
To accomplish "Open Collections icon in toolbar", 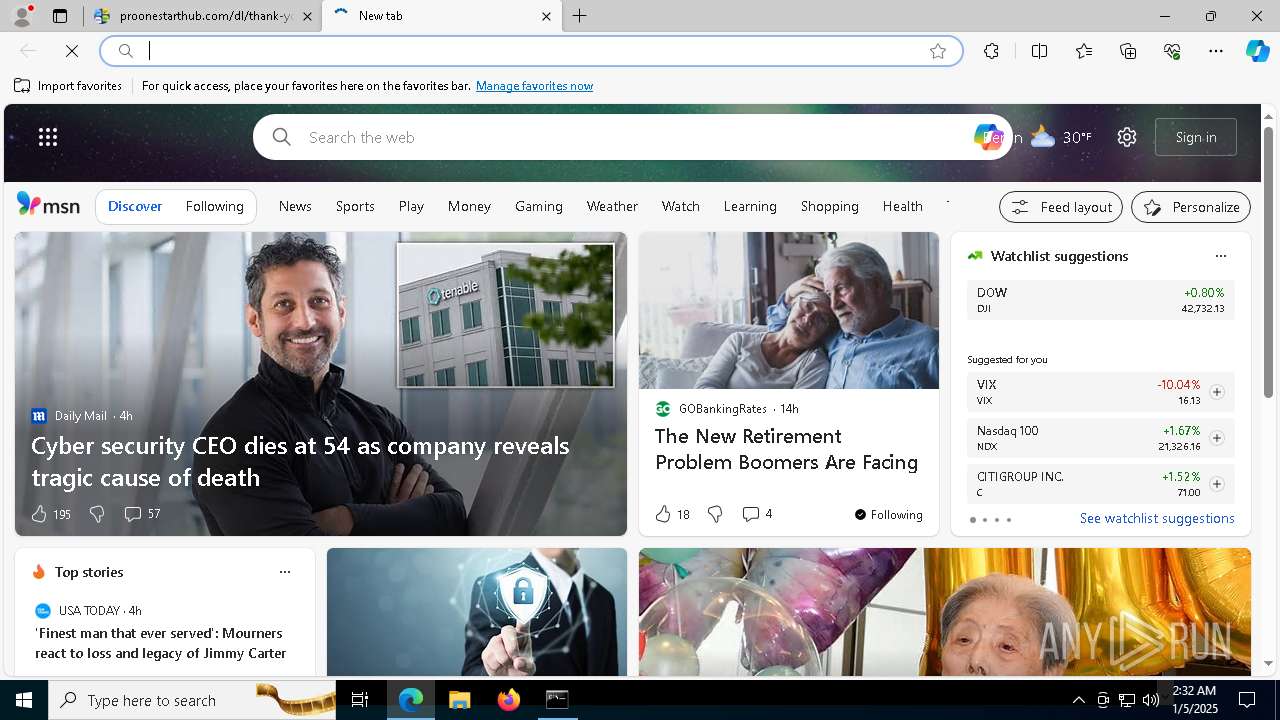I will point(1128,51).
